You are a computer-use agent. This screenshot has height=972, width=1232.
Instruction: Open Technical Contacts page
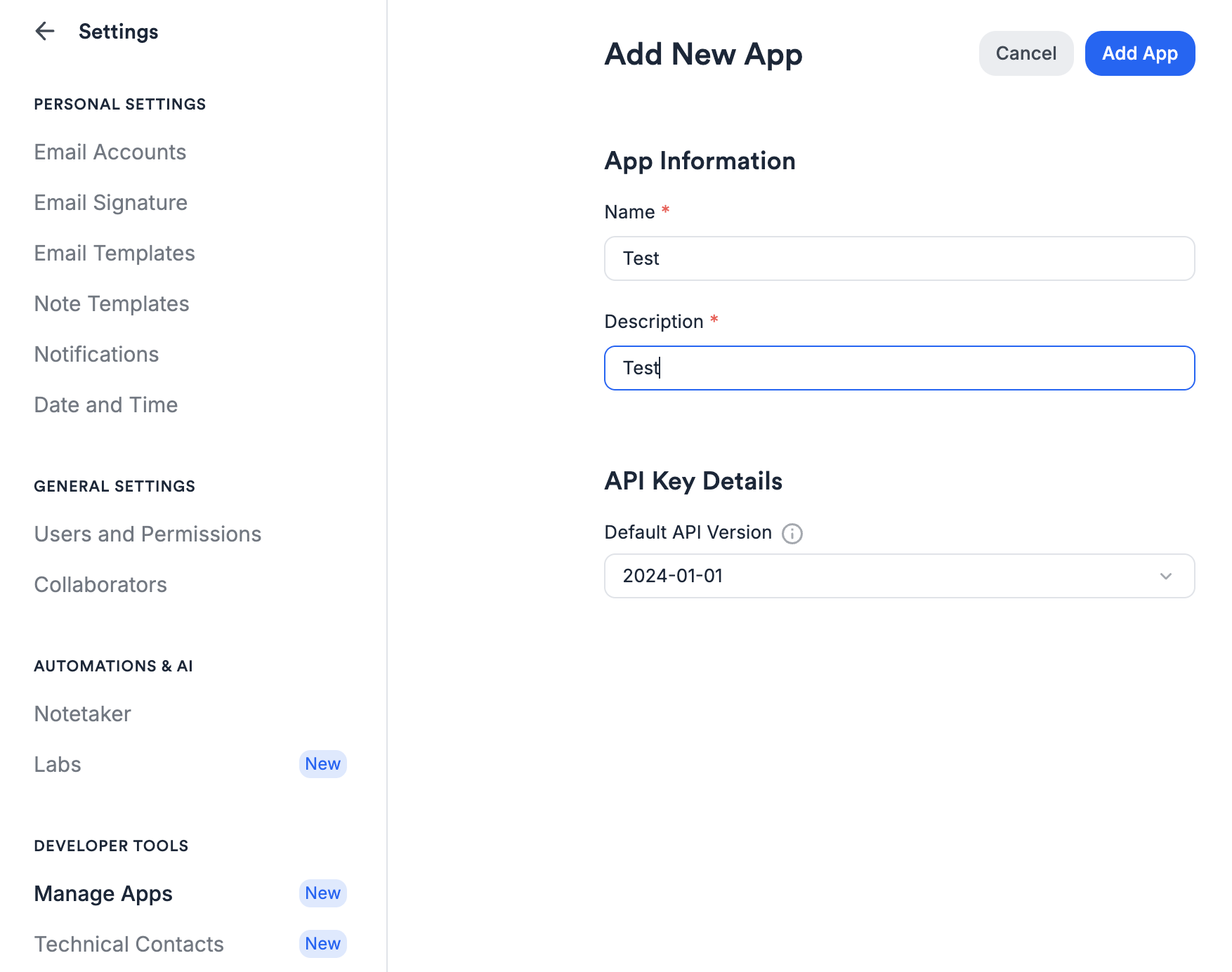[129, 944]
